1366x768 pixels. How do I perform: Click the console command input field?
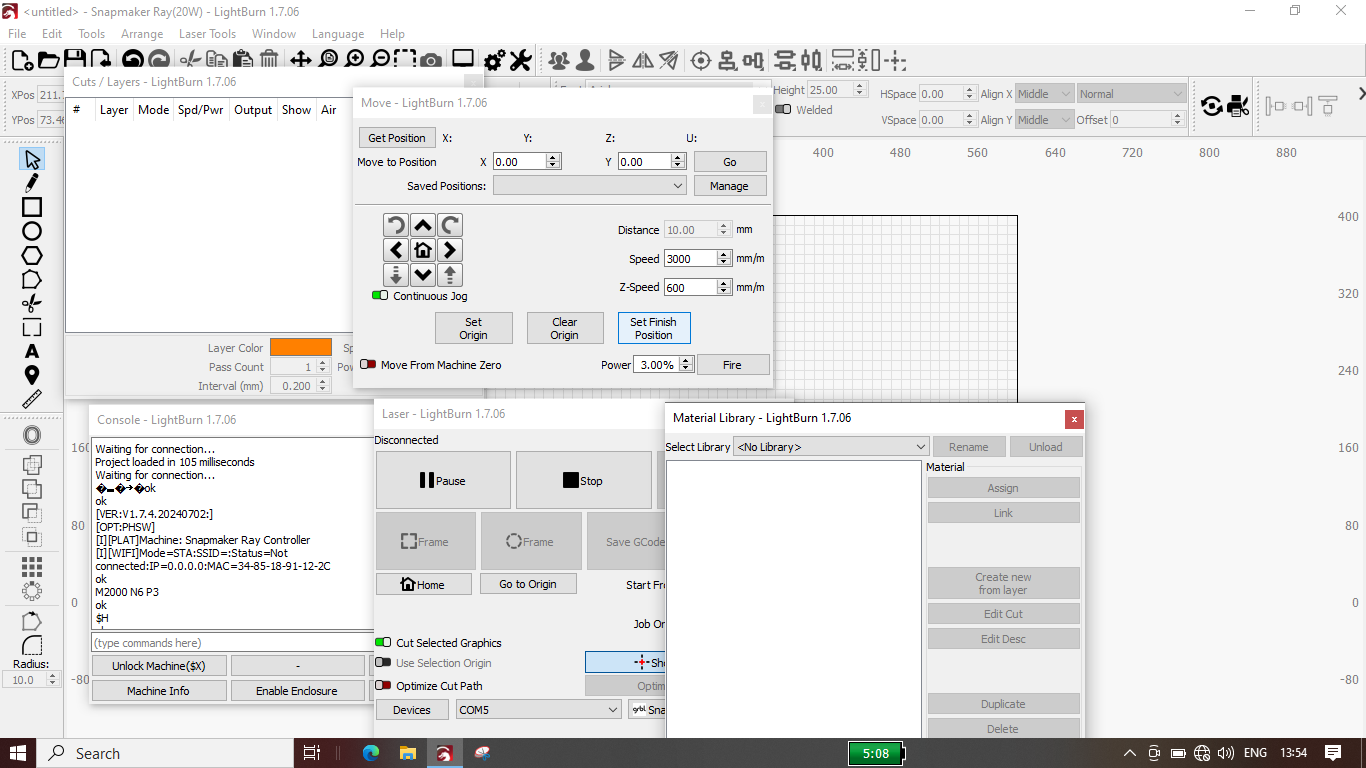232,643
